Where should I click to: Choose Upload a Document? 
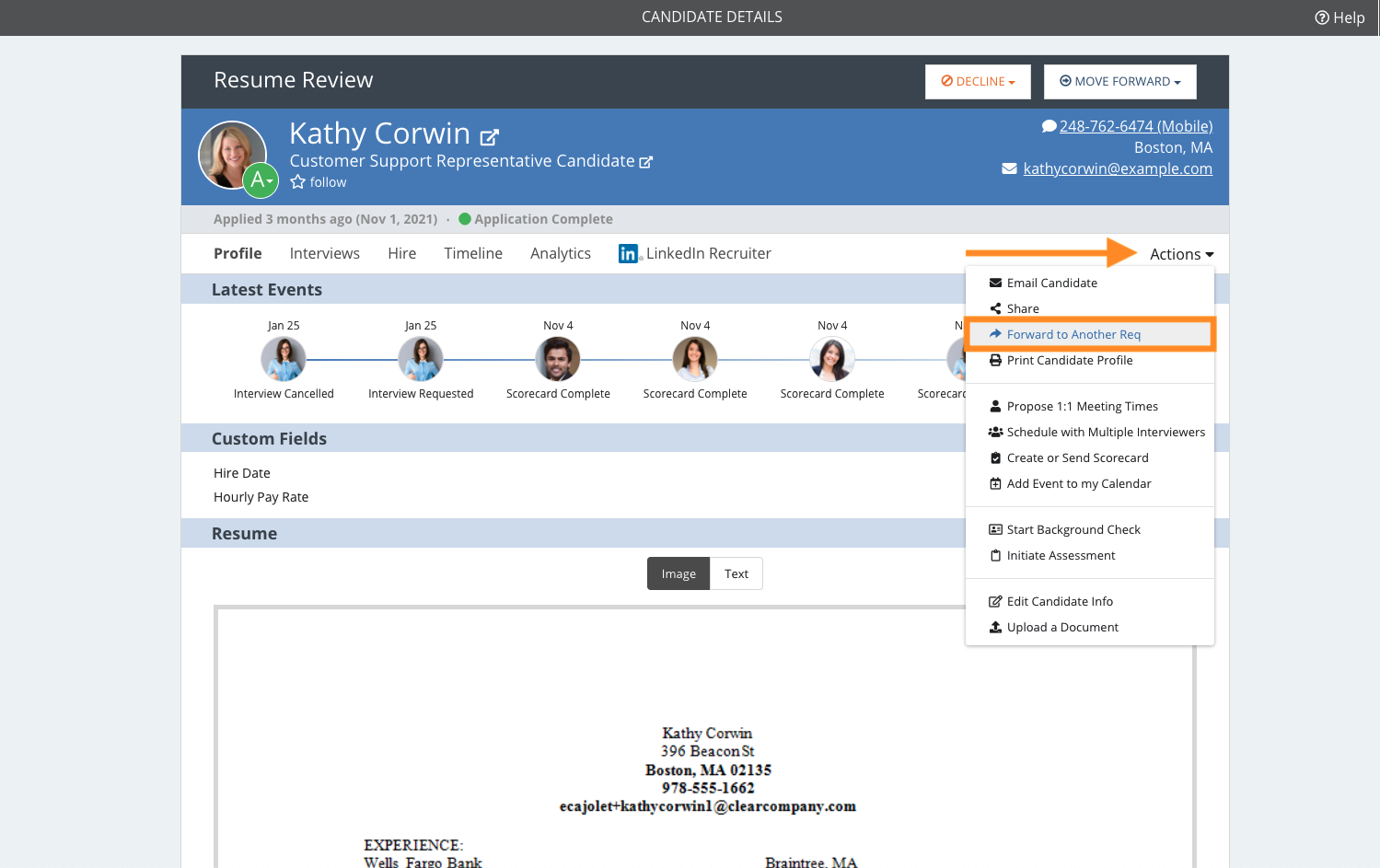coord(1090,627)
